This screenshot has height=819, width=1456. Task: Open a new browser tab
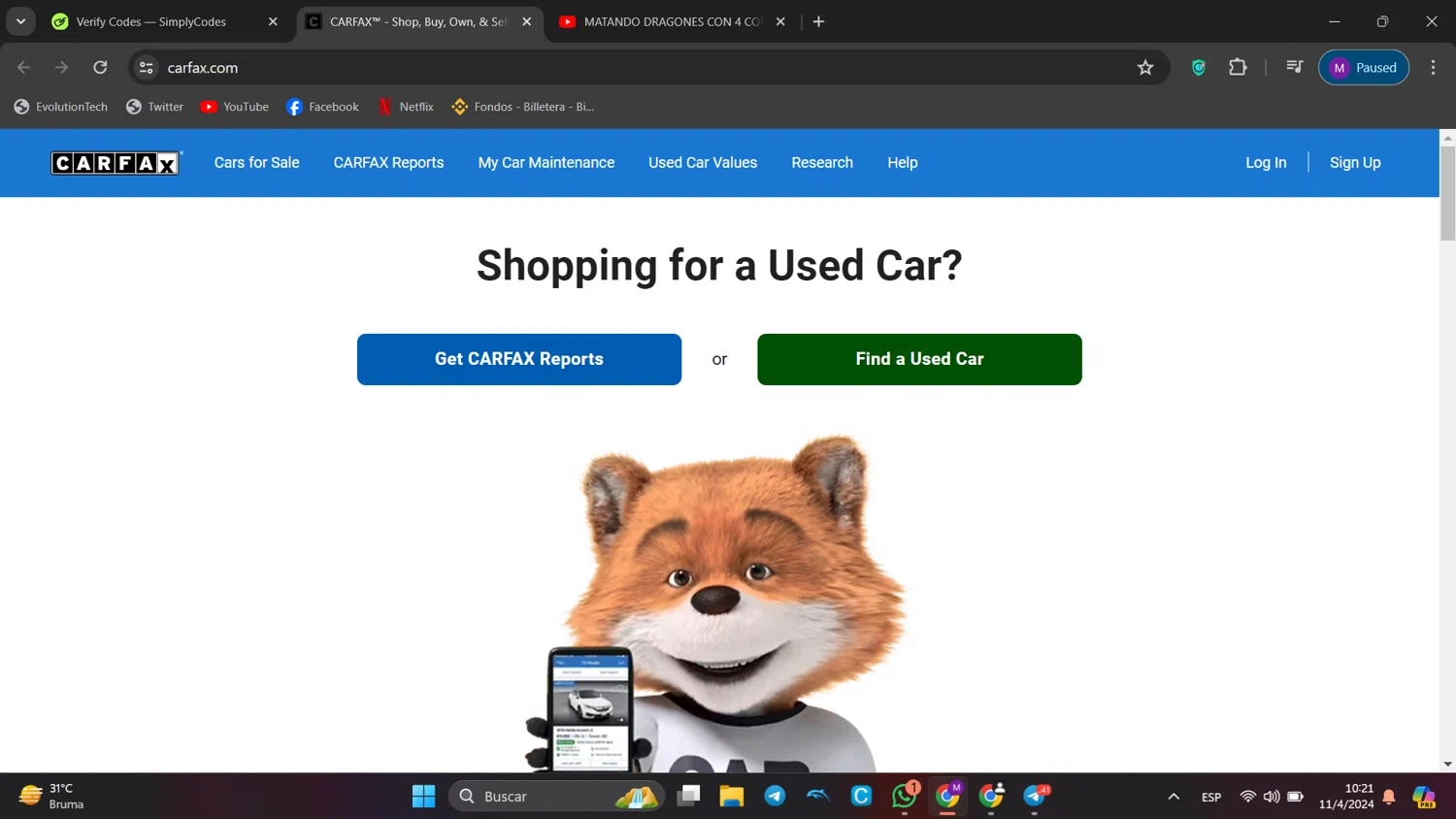(x=818, y=21)
